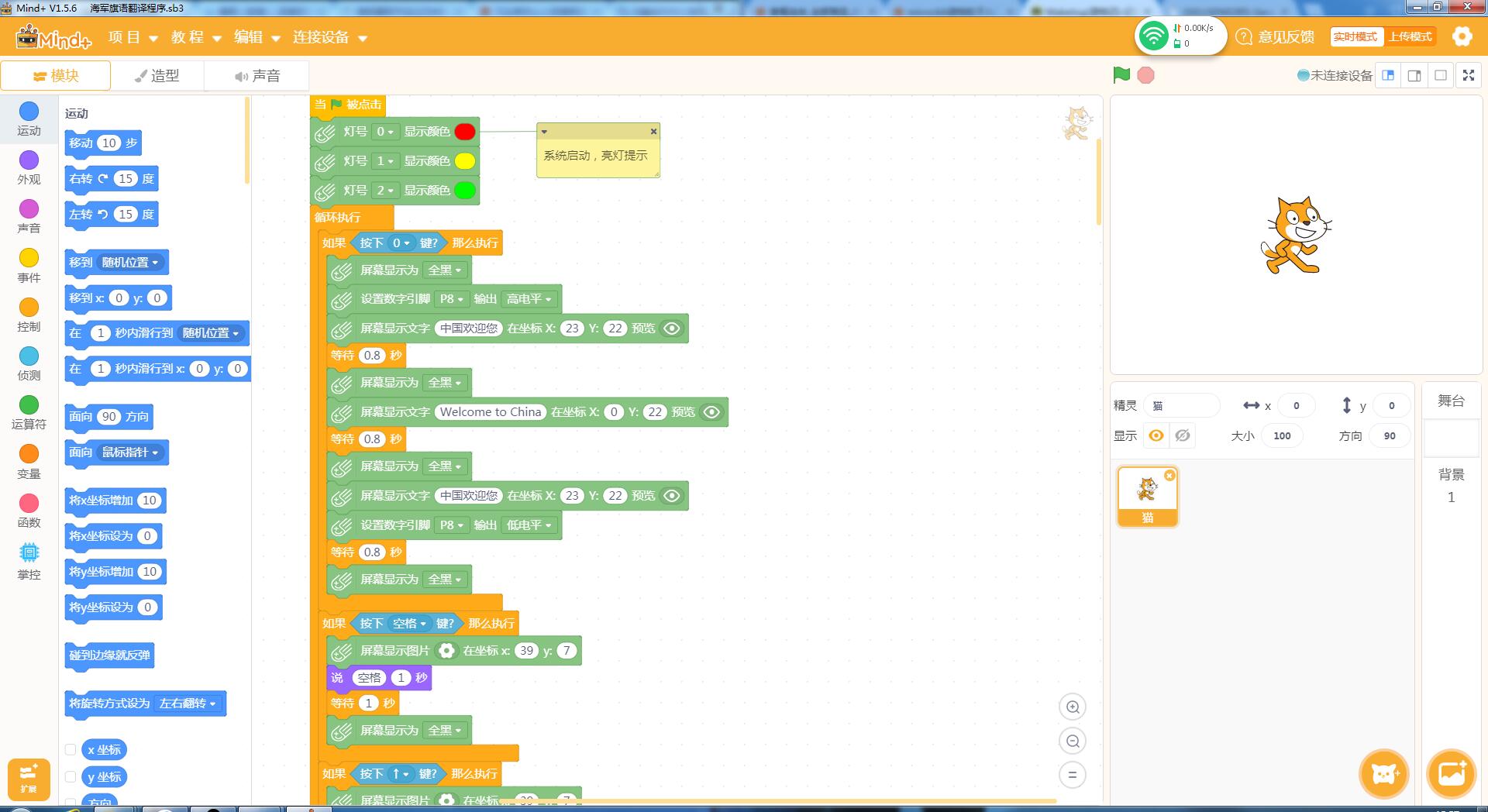Toggle preview eye on Welcome to China block
This screenshot has width=1488, height=812.
coord(711,412)
